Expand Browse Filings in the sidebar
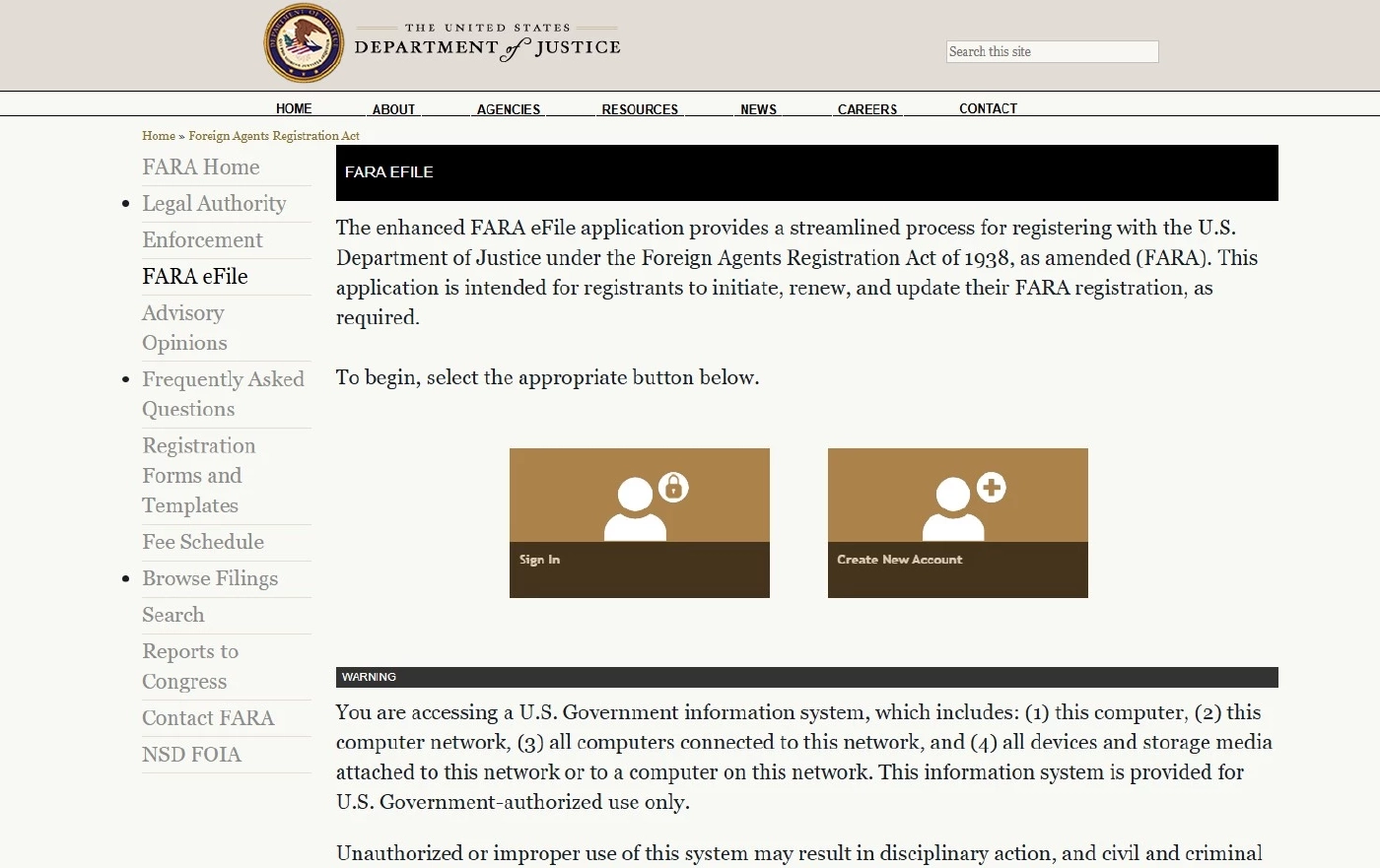The image size is (1380, 868). (210, 578)
